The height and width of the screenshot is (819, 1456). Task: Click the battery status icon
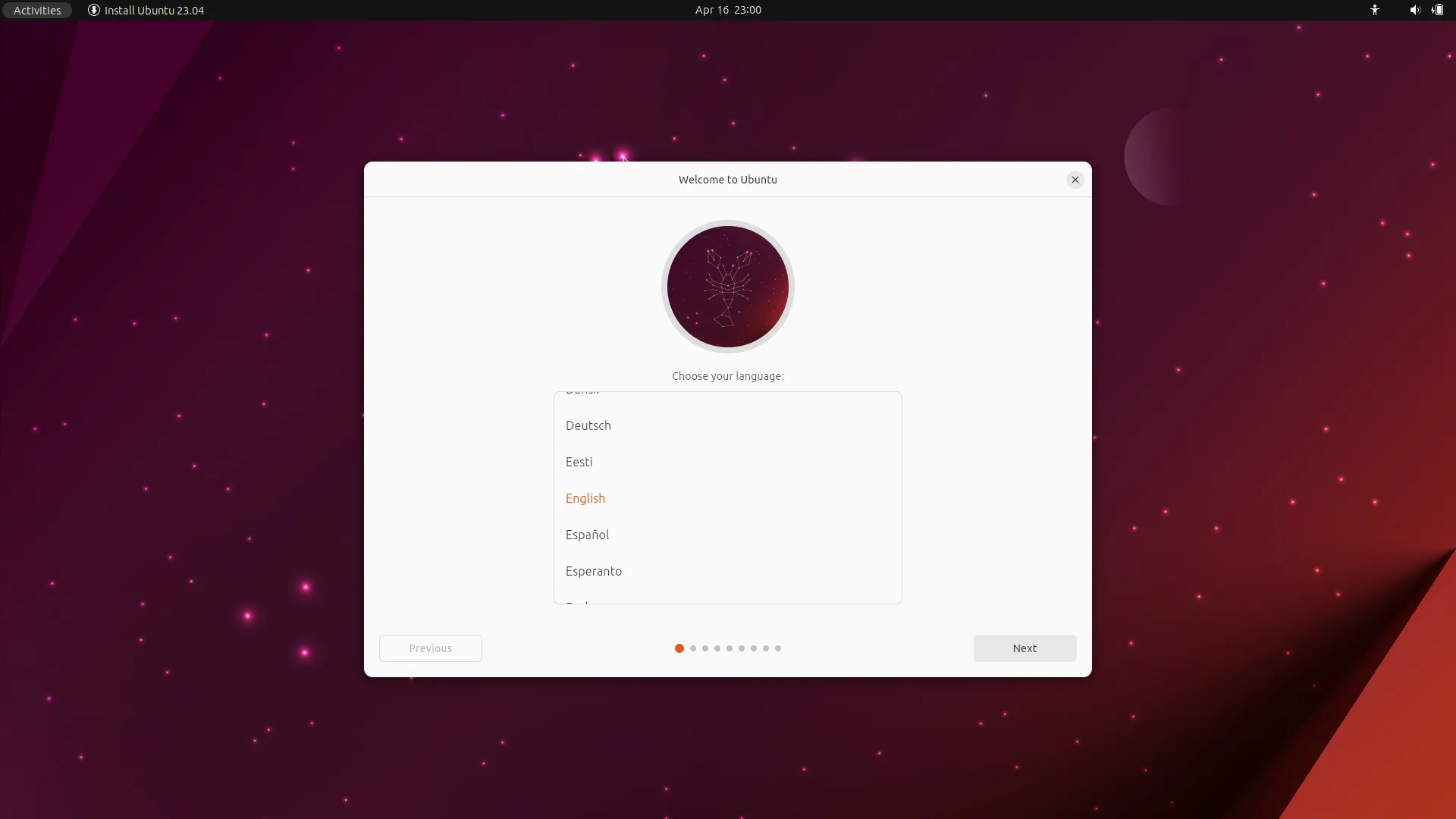click(x=1438, y=10)
